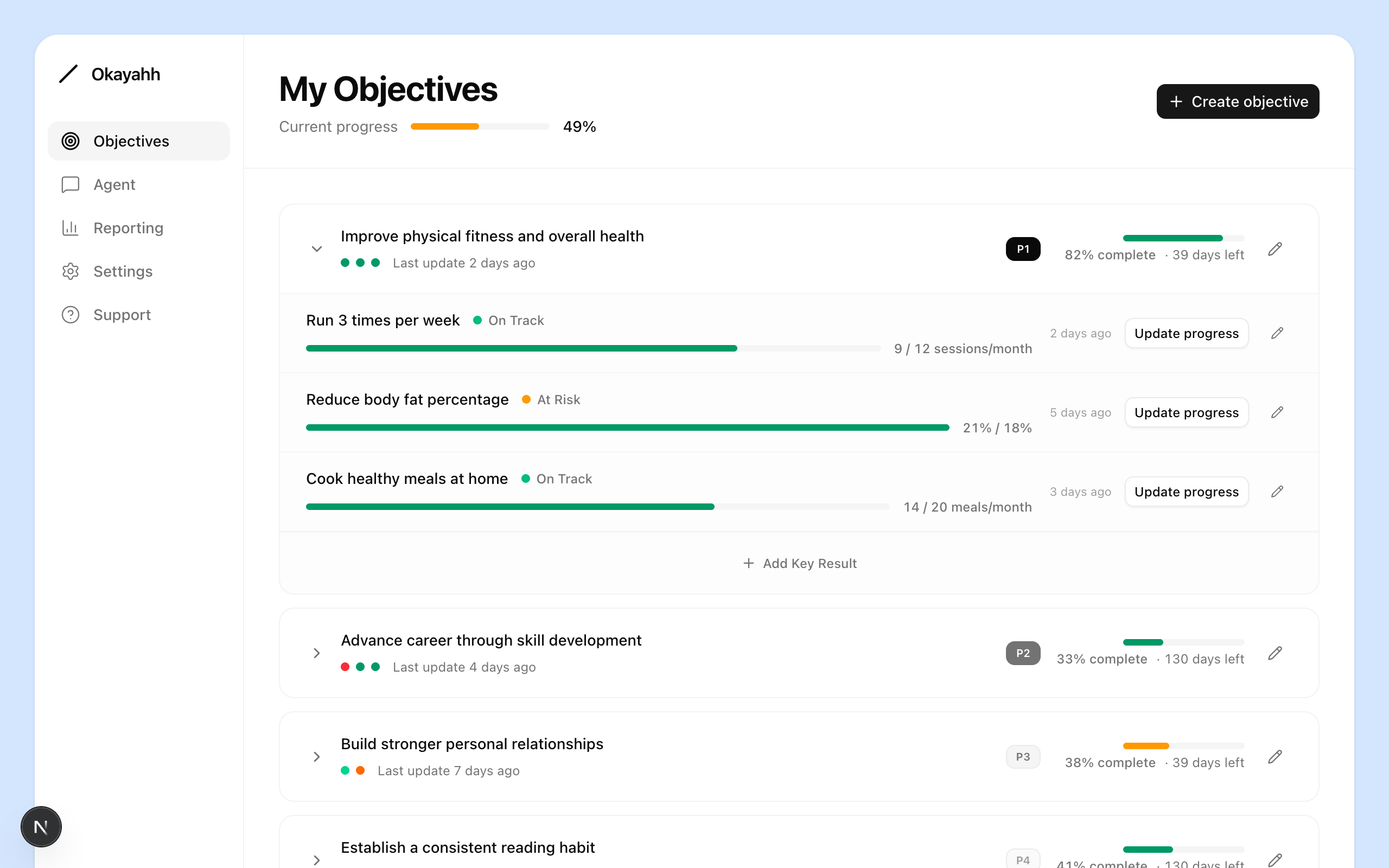Click Add Key Result

click(x=799, y=563)
